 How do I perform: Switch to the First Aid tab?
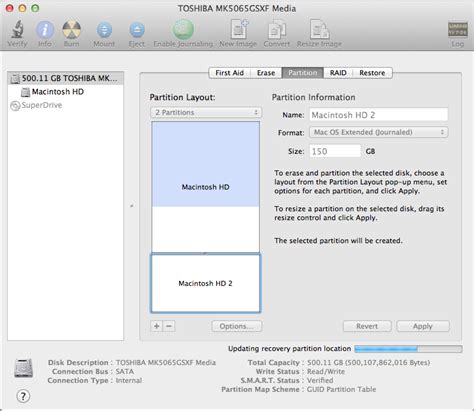point(229,73)
